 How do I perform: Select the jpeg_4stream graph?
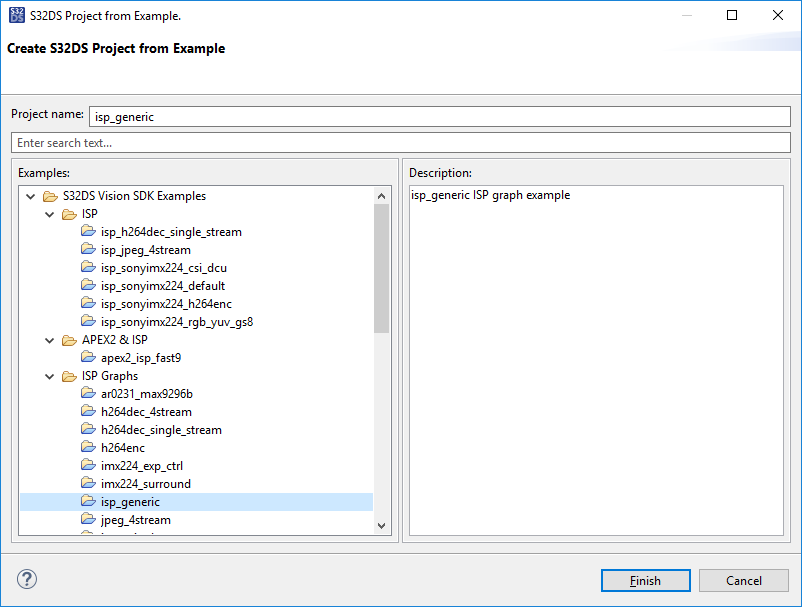coord(136,520)
